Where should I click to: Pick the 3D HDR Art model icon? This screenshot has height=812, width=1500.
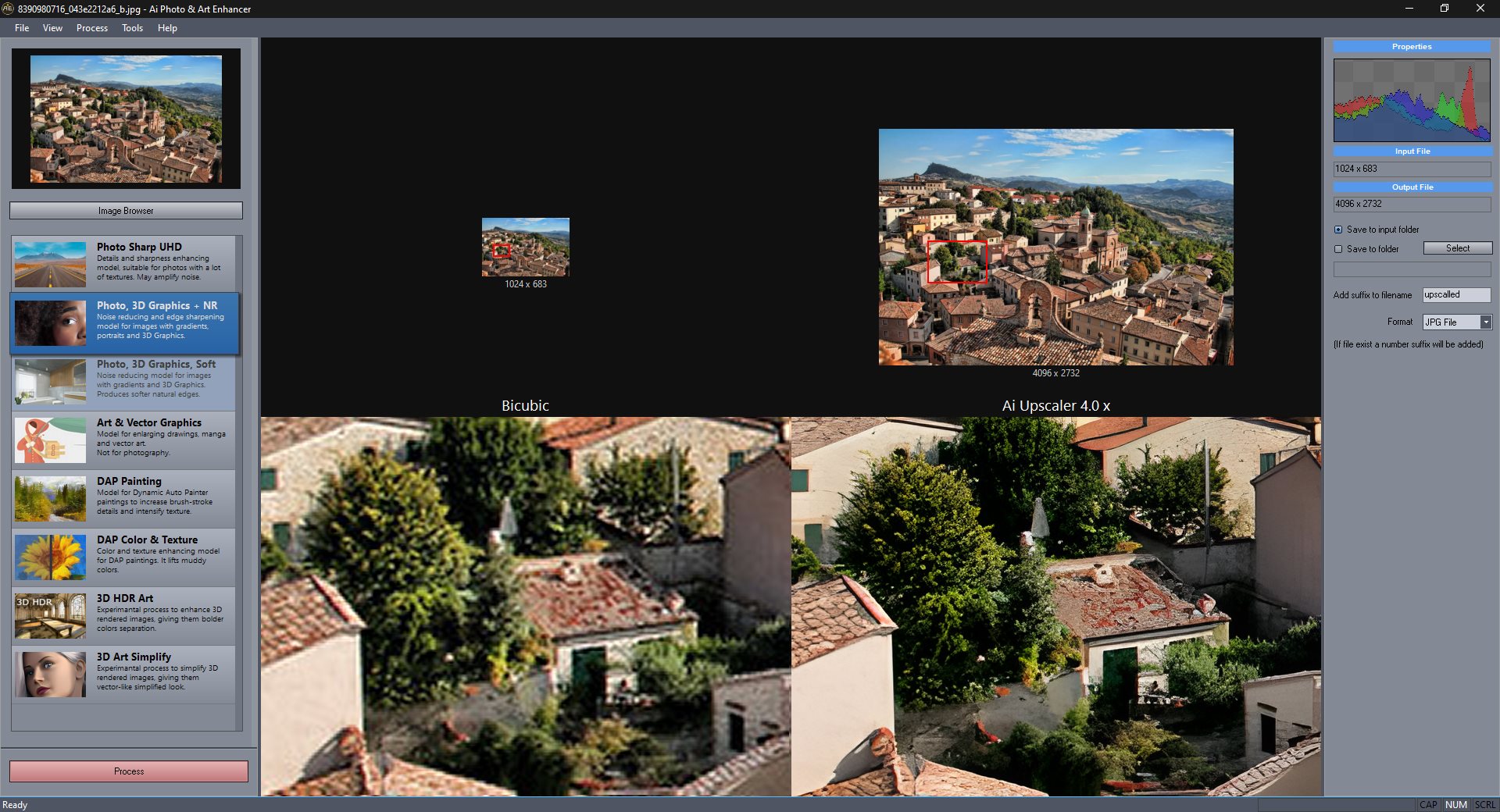pyautogui.click(x=50, y=615)
